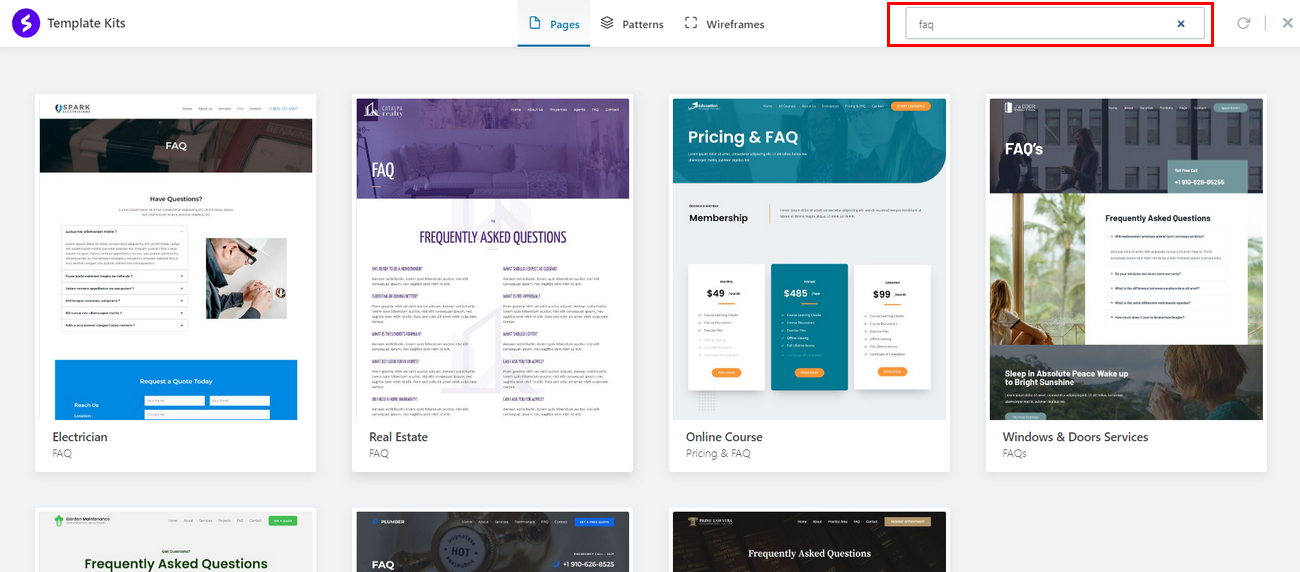
Task: Click the Template Kits purple logo icon
Action: pos(26,23)
